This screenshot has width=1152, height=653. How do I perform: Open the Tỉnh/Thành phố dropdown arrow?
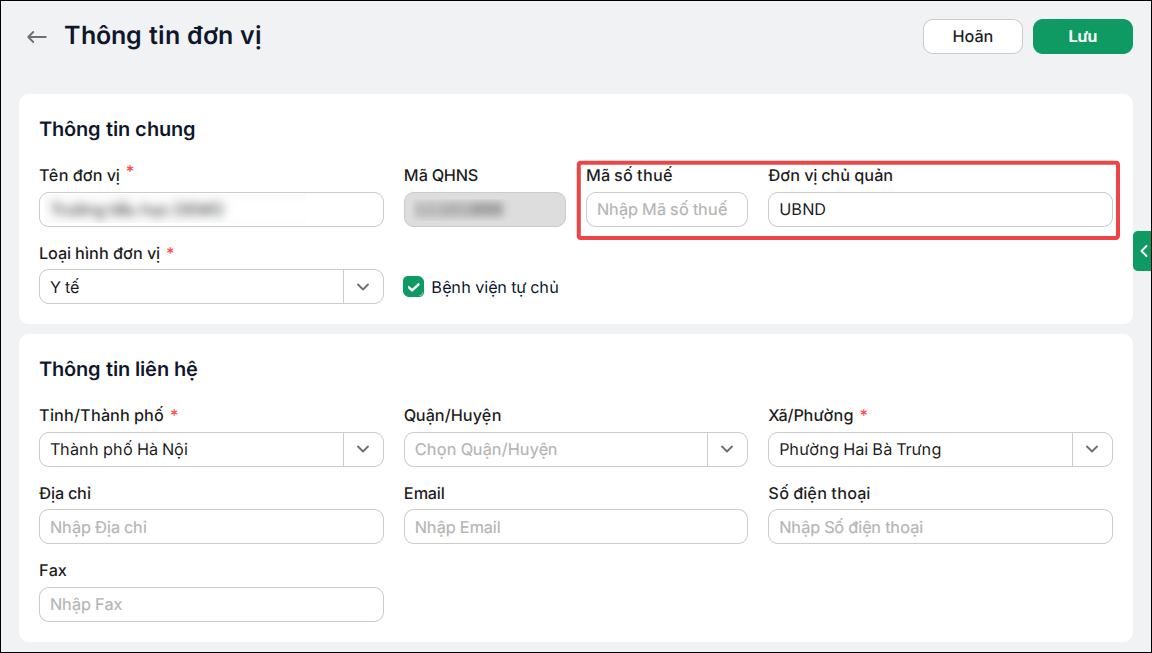pyautogui.click(x=363, y=450)
